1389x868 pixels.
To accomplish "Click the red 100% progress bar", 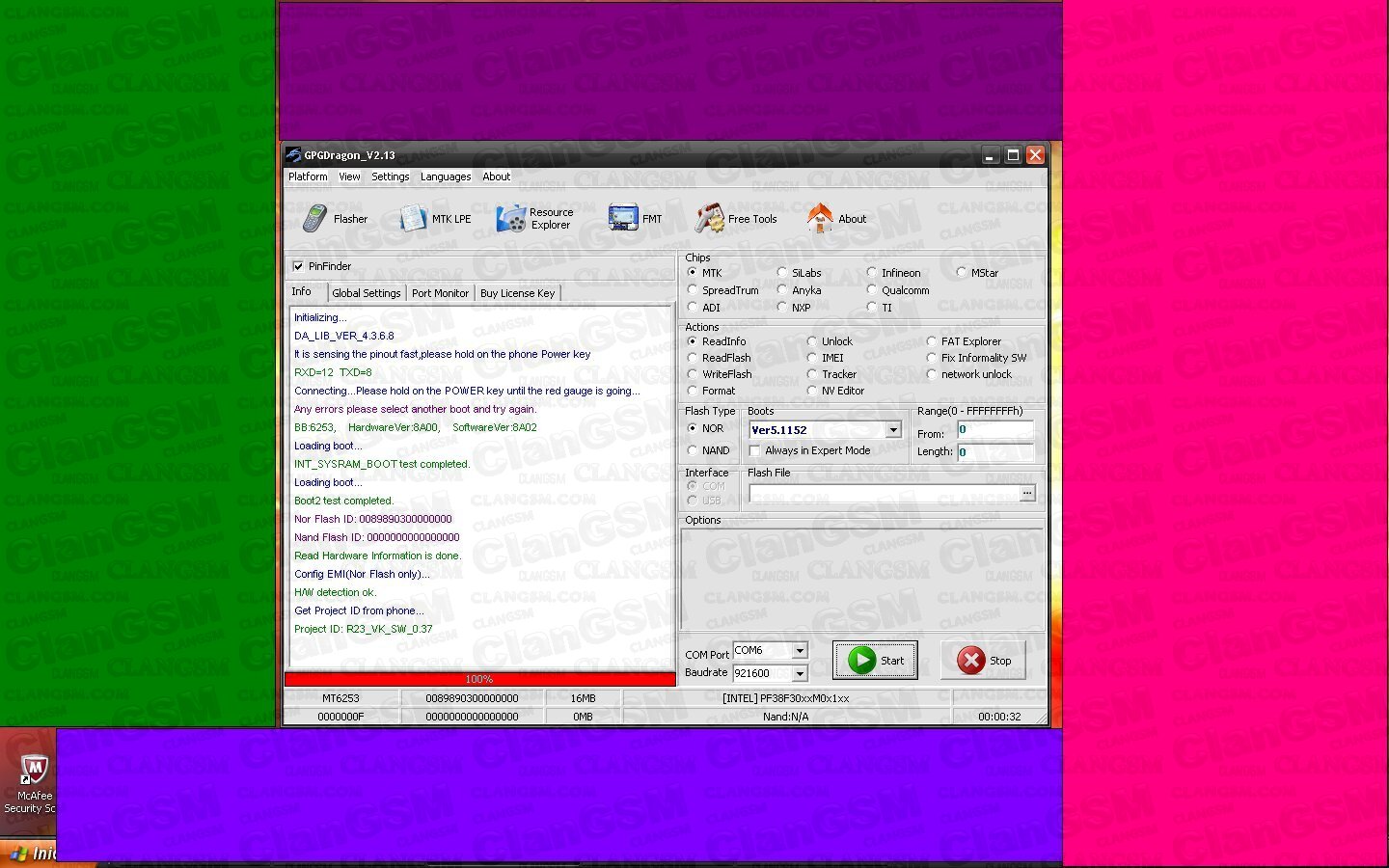I will [479, 679].
